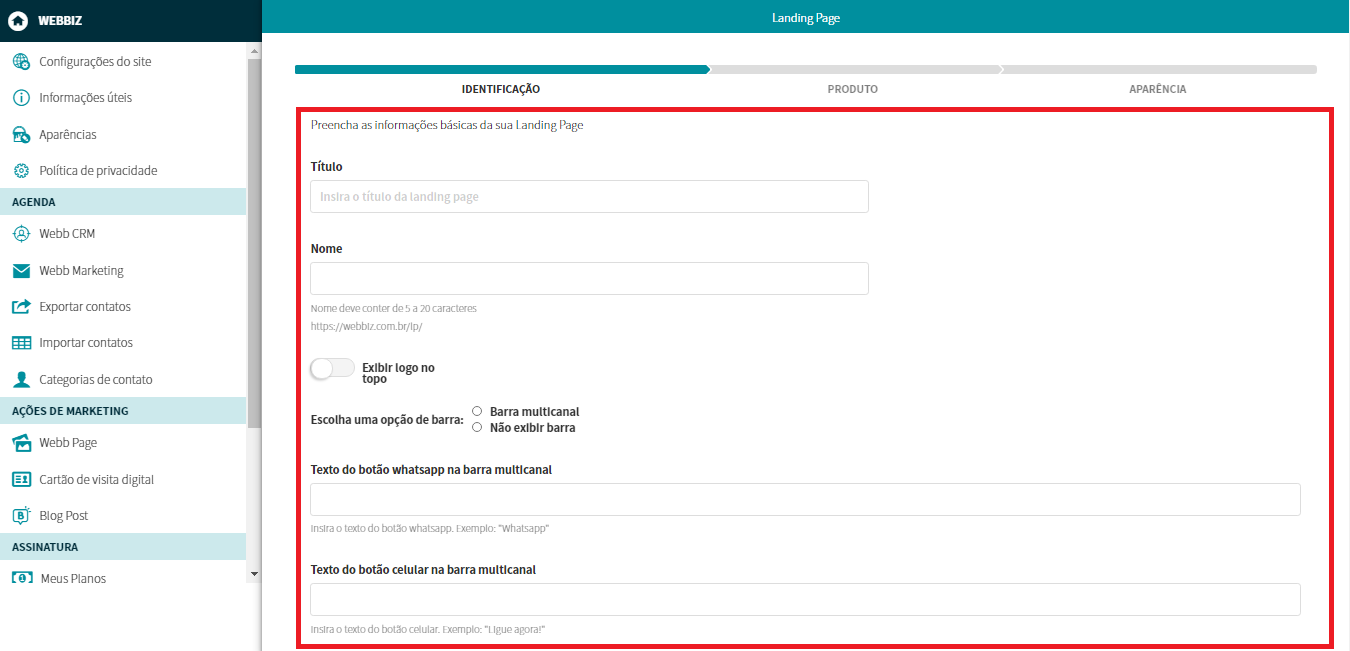Go to the APARÊNCIA step tab
The width and height of the screenshot is (1350, 651).
point(1157,89)
